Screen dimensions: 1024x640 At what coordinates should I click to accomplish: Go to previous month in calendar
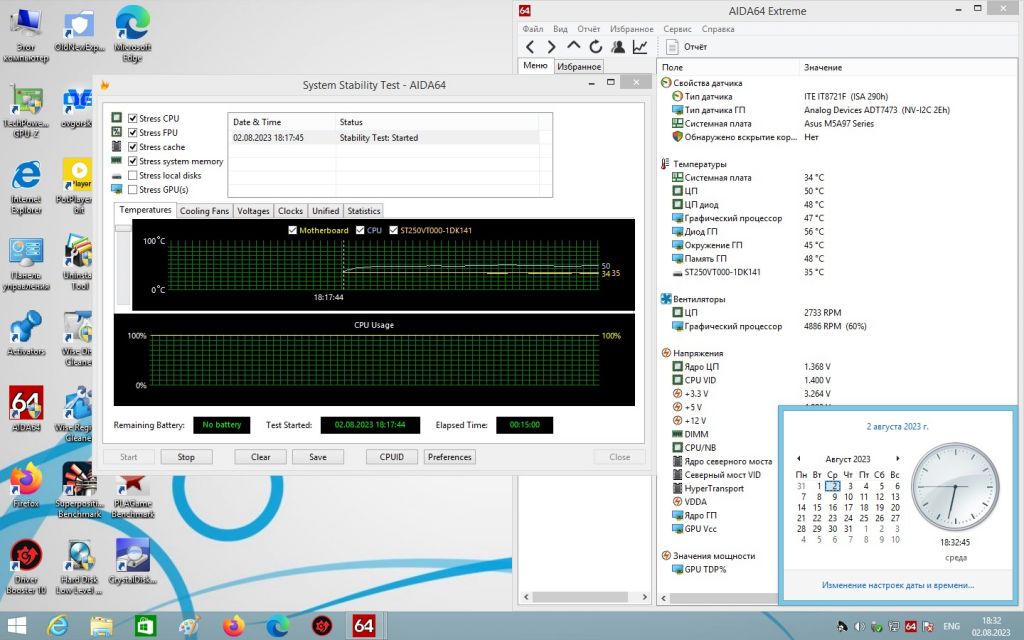coord(798,458)
